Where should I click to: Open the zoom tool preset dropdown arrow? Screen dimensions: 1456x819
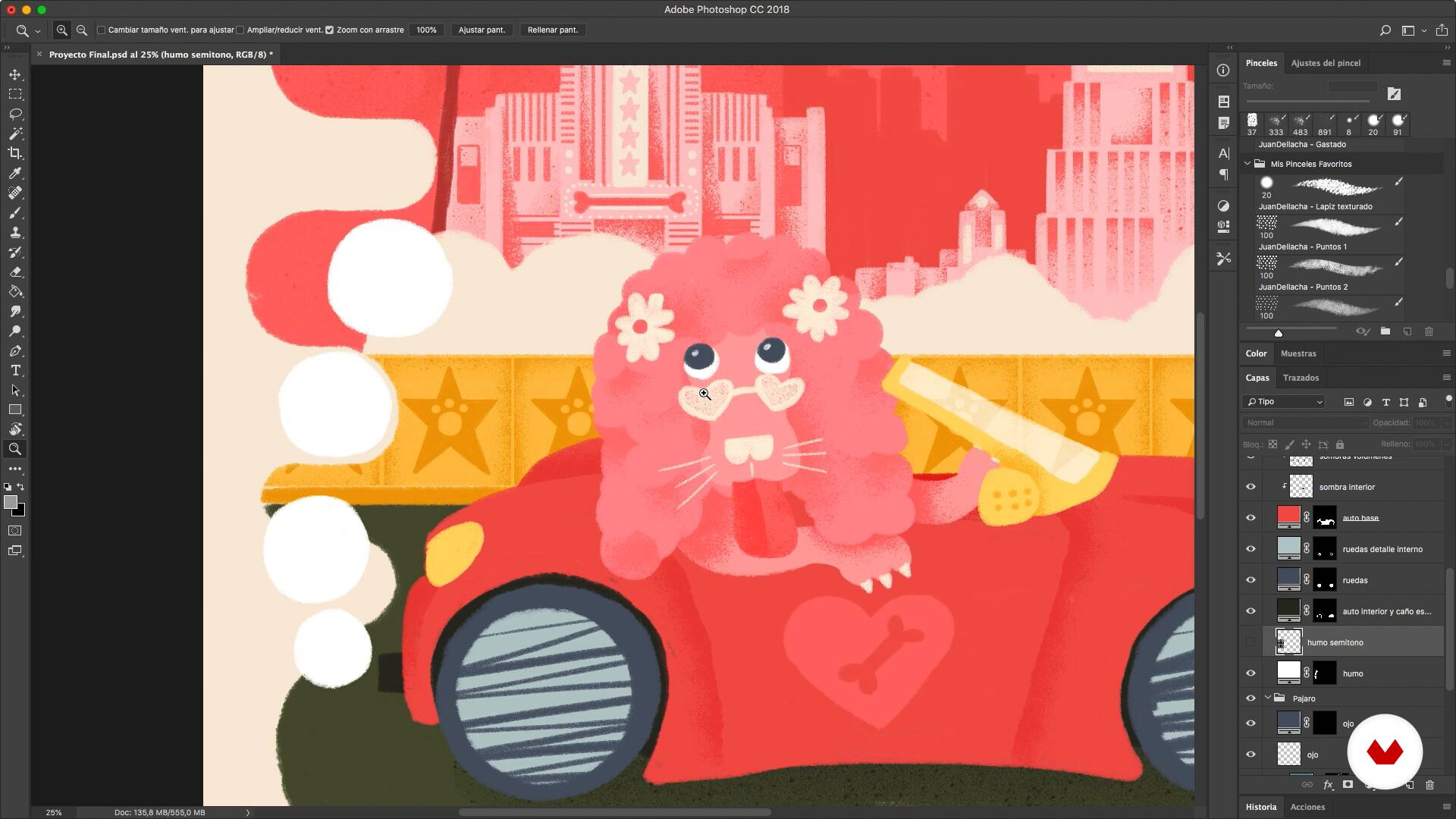click(37, 31)
